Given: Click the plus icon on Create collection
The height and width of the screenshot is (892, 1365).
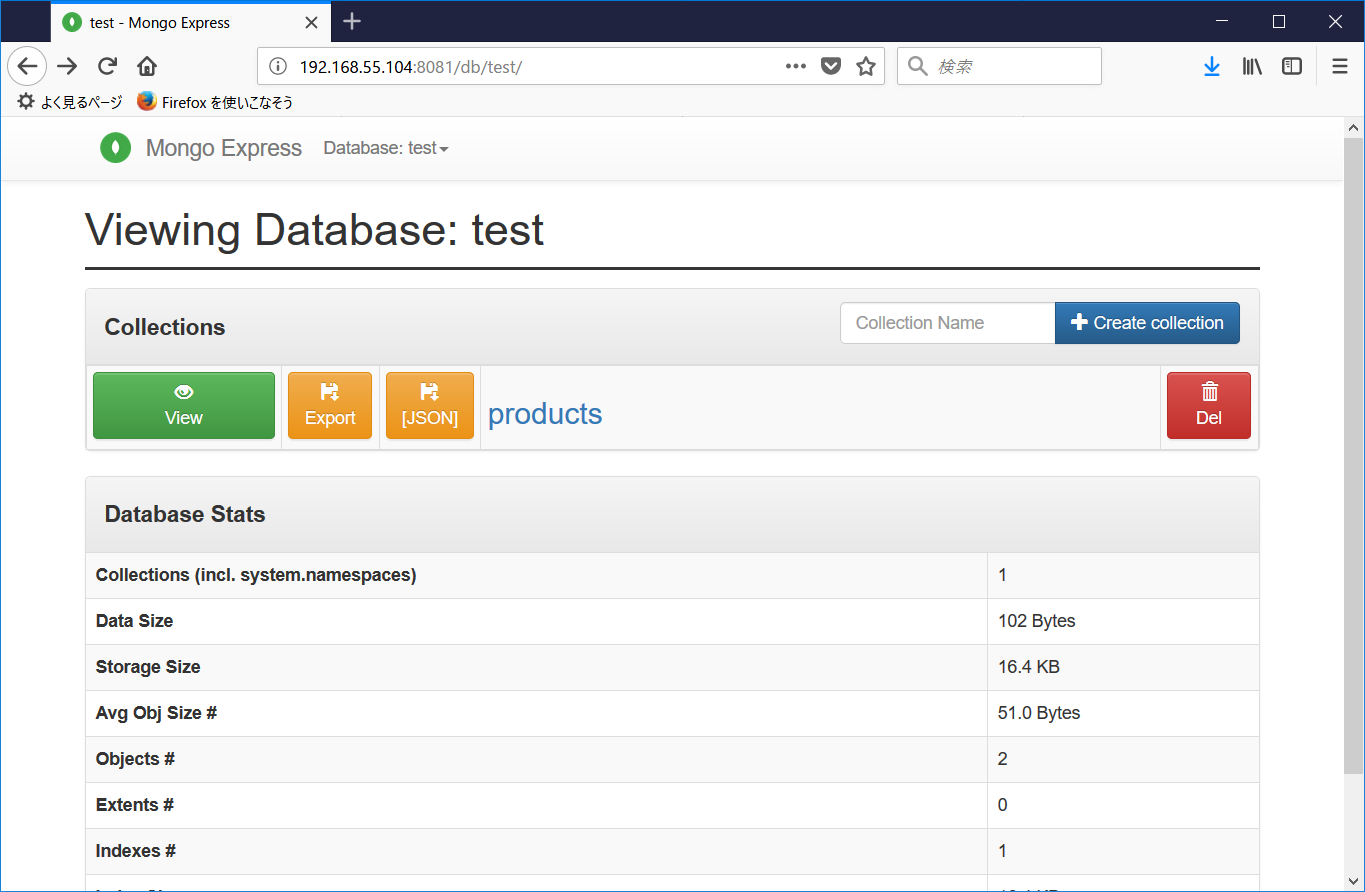Looking at the screenshot, I should 1079,322.
